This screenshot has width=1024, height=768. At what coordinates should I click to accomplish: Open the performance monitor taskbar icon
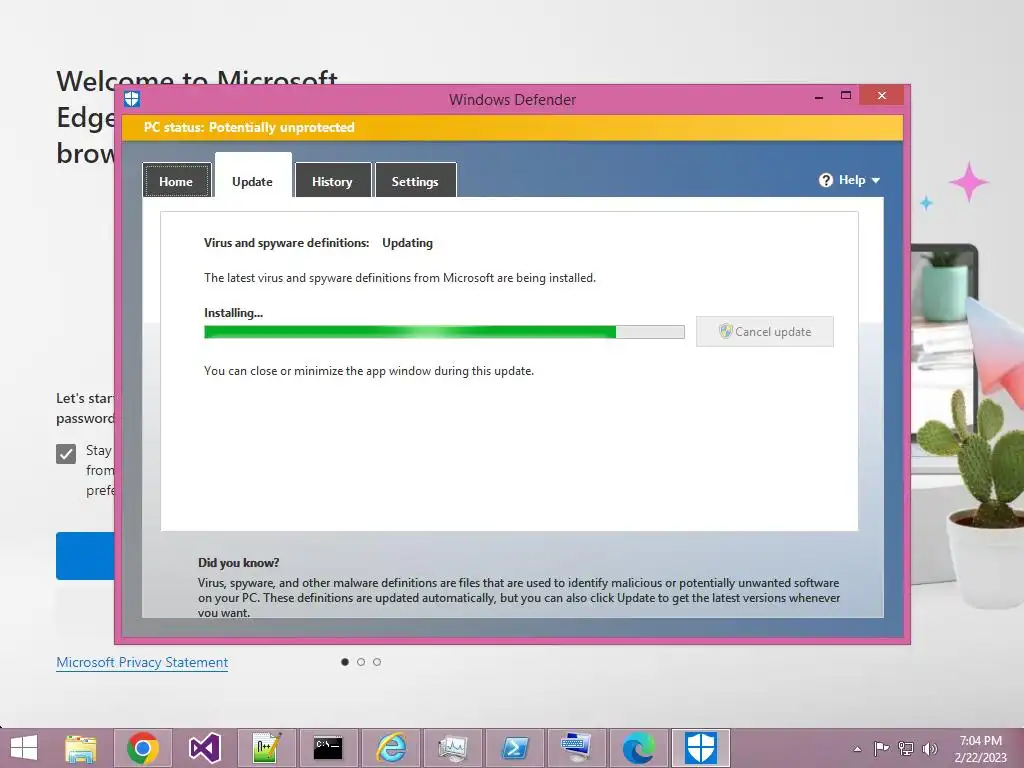pyautogui.click(x=453, y=748)
